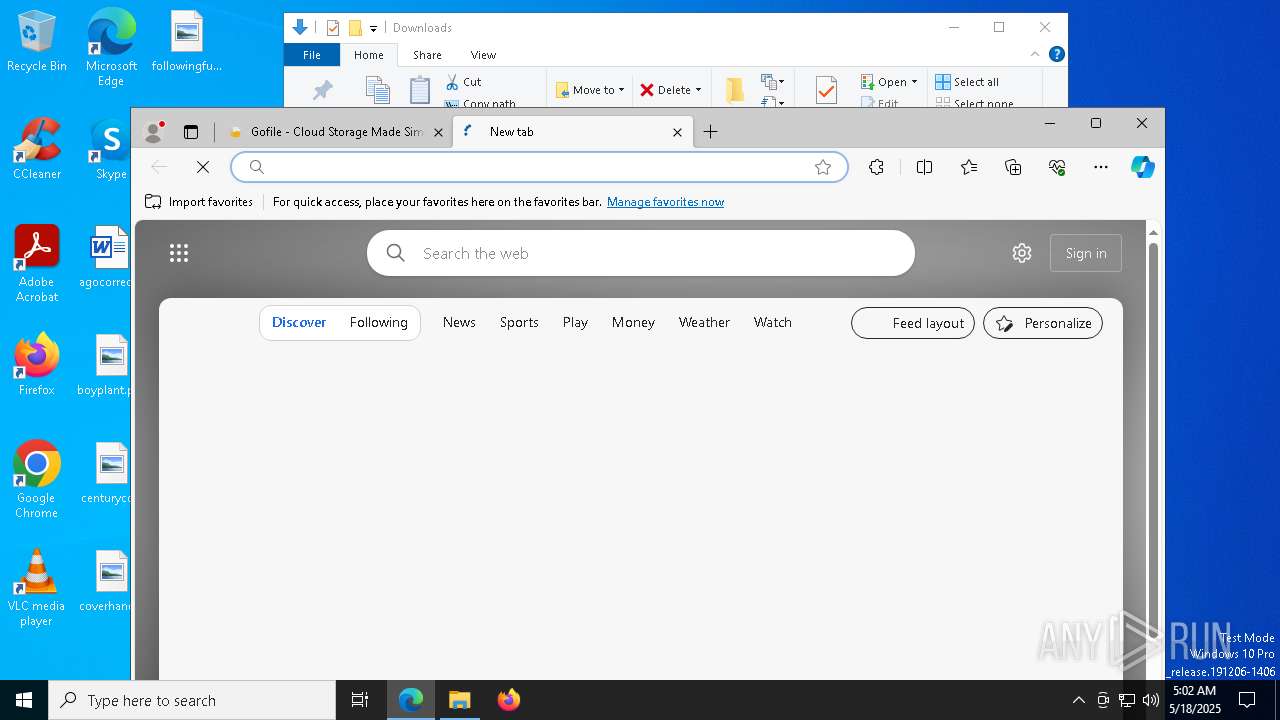
Task: Open the Money tab
Action: pos(633,322)
